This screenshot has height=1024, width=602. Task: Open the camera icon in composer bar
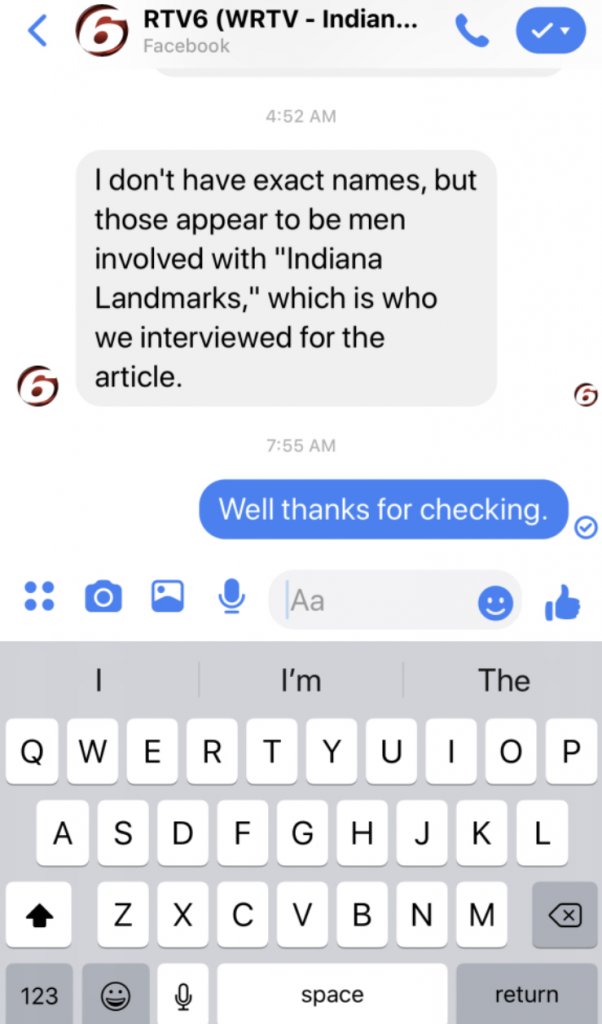[x=103, y=596]
